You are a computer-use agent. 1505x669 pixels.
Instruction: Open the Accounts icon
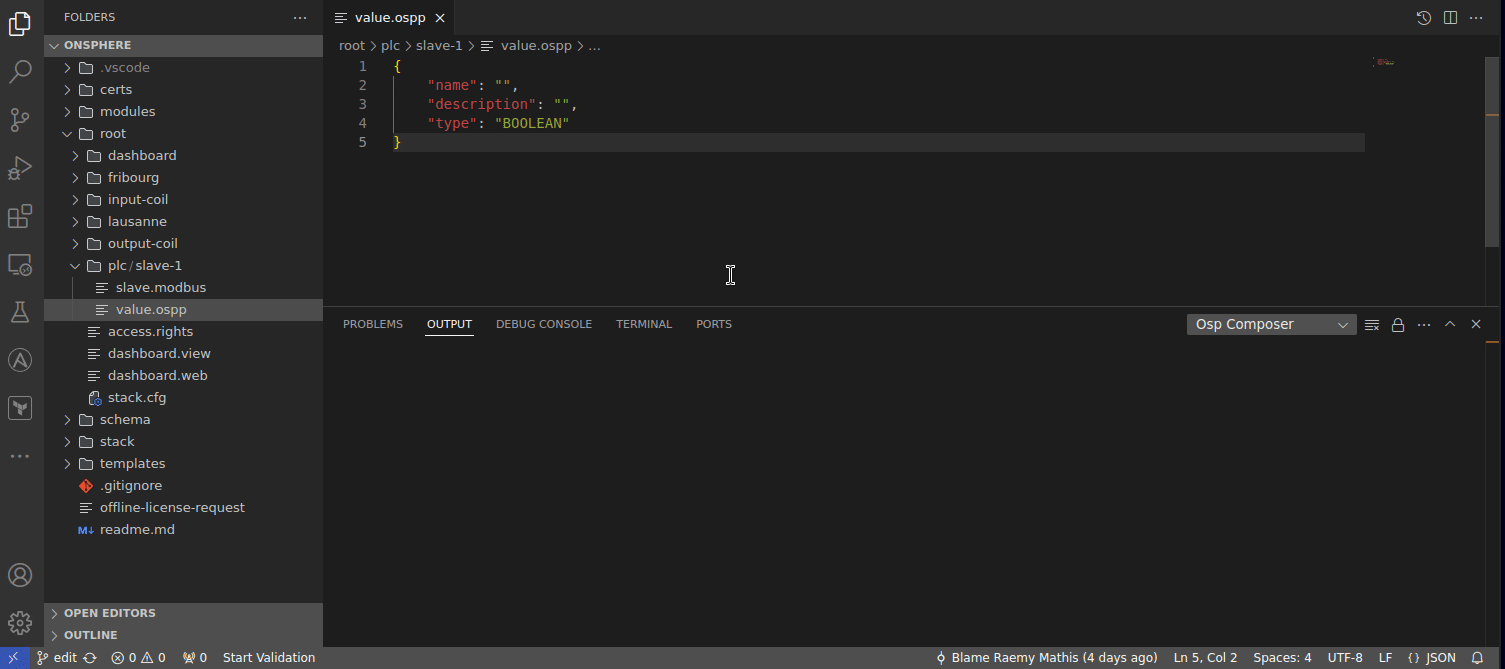tap(20, 575)
